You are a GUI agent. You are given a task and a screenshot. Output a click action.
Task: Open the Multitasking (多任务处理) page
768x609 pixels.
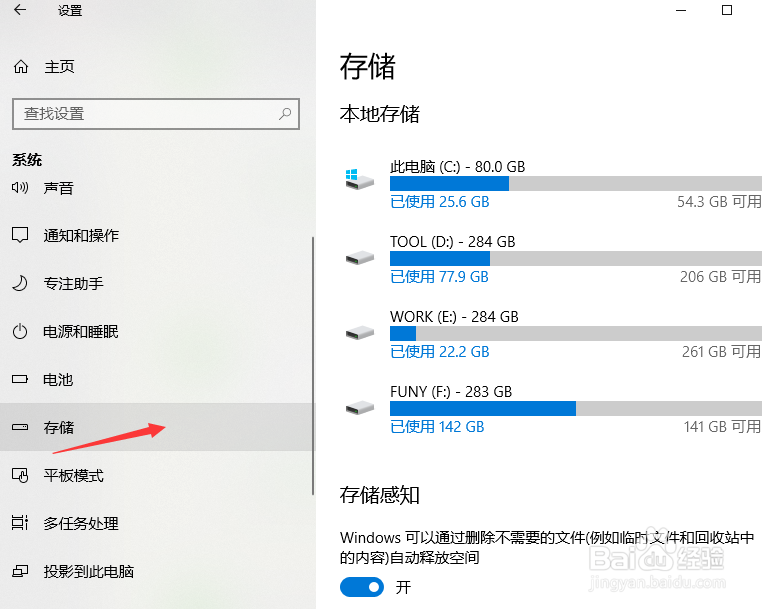[81, 523]
